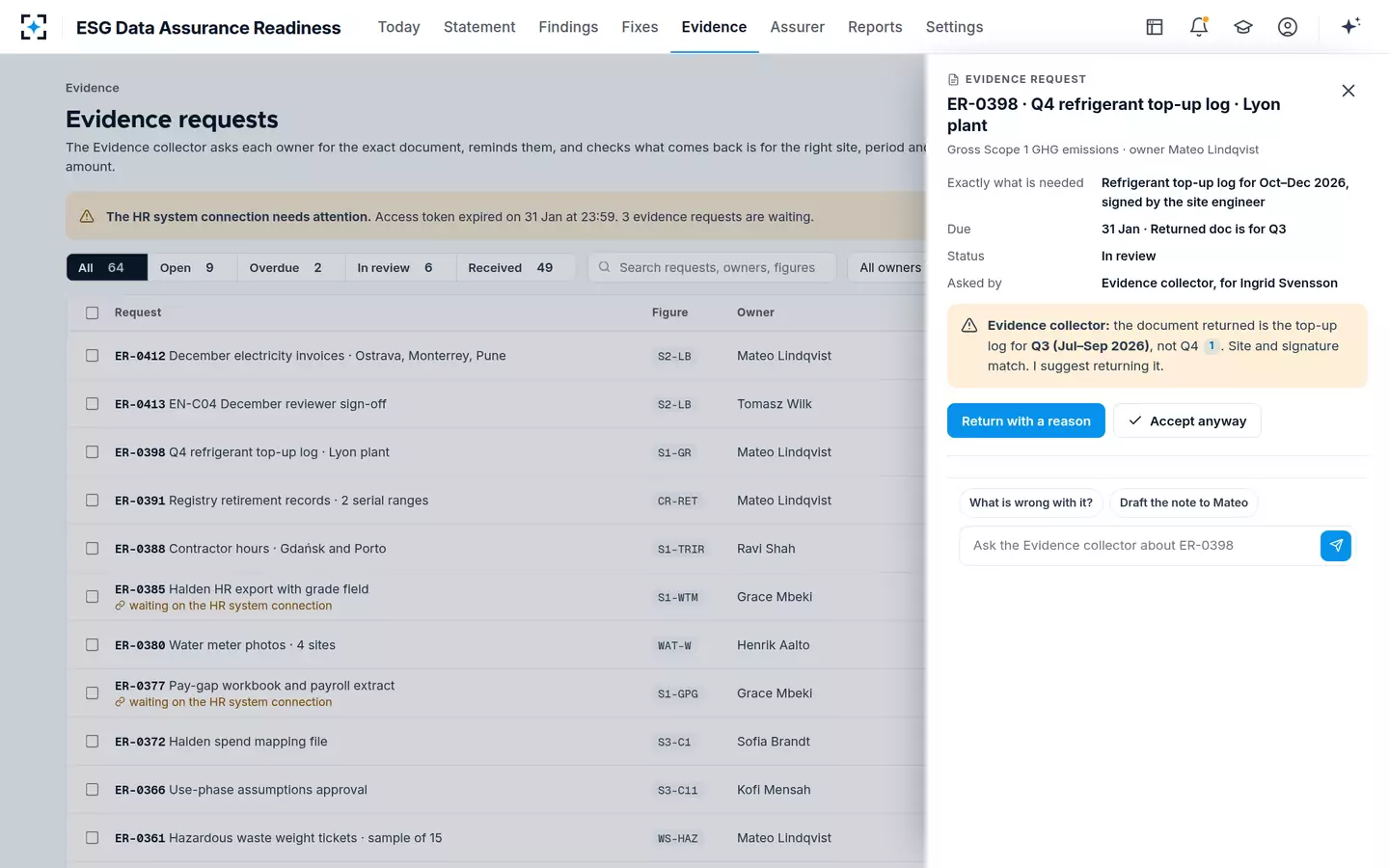Toggle the select-all requests checkbox

(93, 312)
